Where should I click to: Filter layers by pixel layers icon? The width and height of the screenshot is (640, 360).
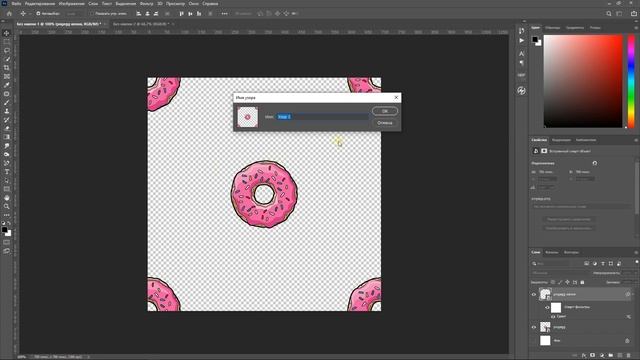click(x=587, y=264)
